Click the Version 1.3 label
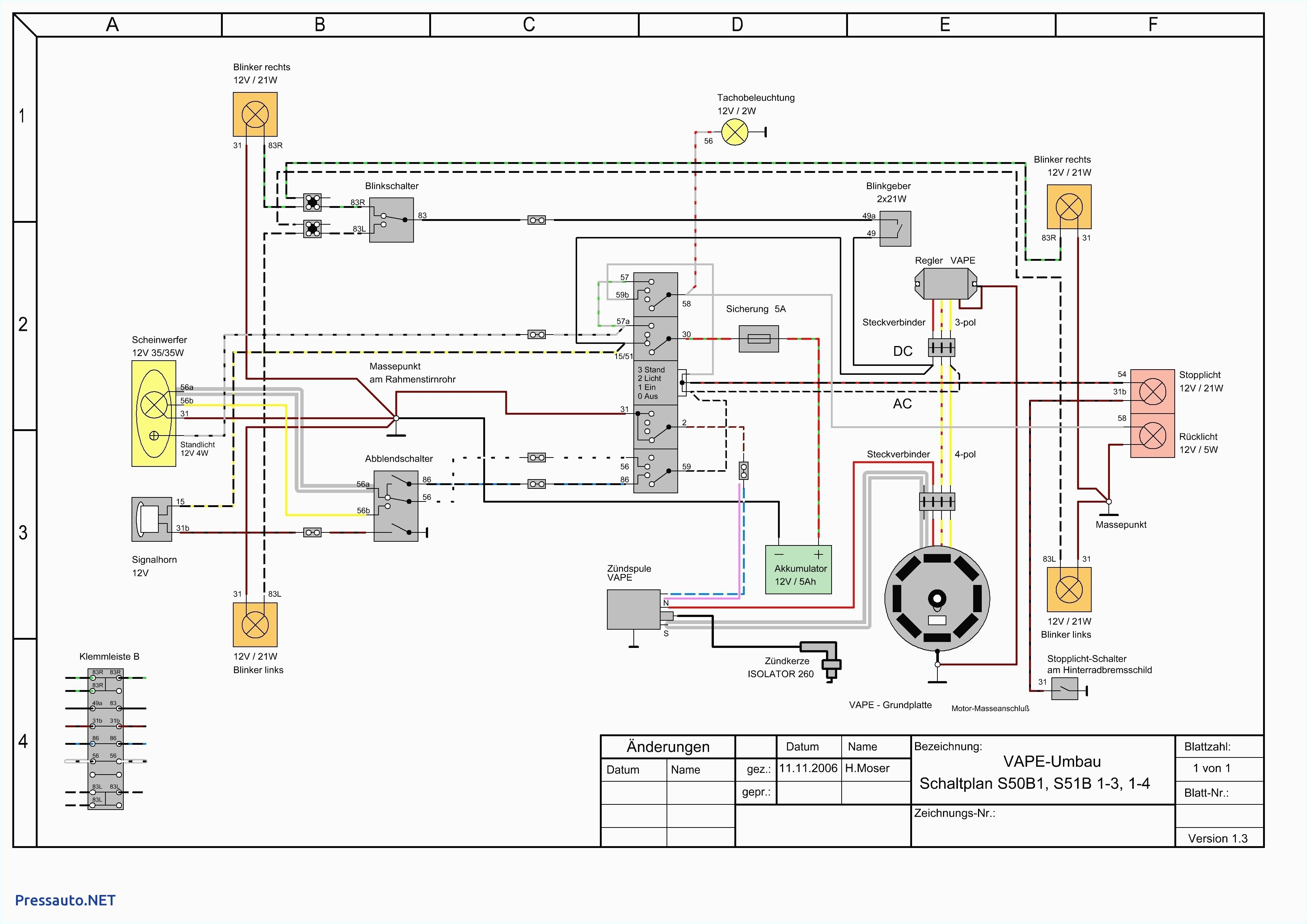Viewport: 1307px width, 924px height. [x=1218, y=838]
